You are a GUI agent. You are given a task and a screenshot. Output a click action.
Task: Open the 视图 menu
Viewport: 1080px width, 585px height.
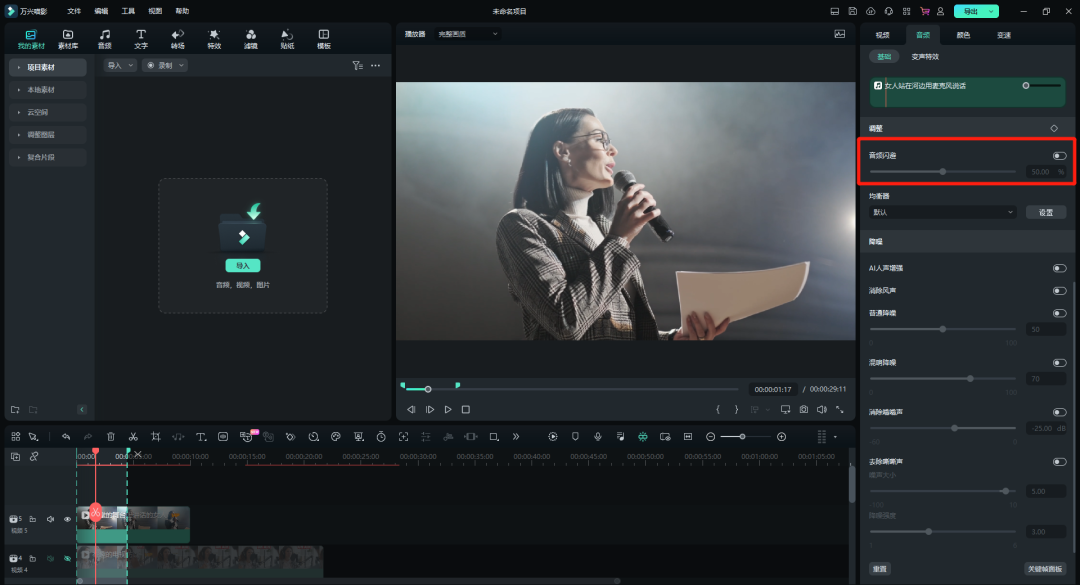155,11
